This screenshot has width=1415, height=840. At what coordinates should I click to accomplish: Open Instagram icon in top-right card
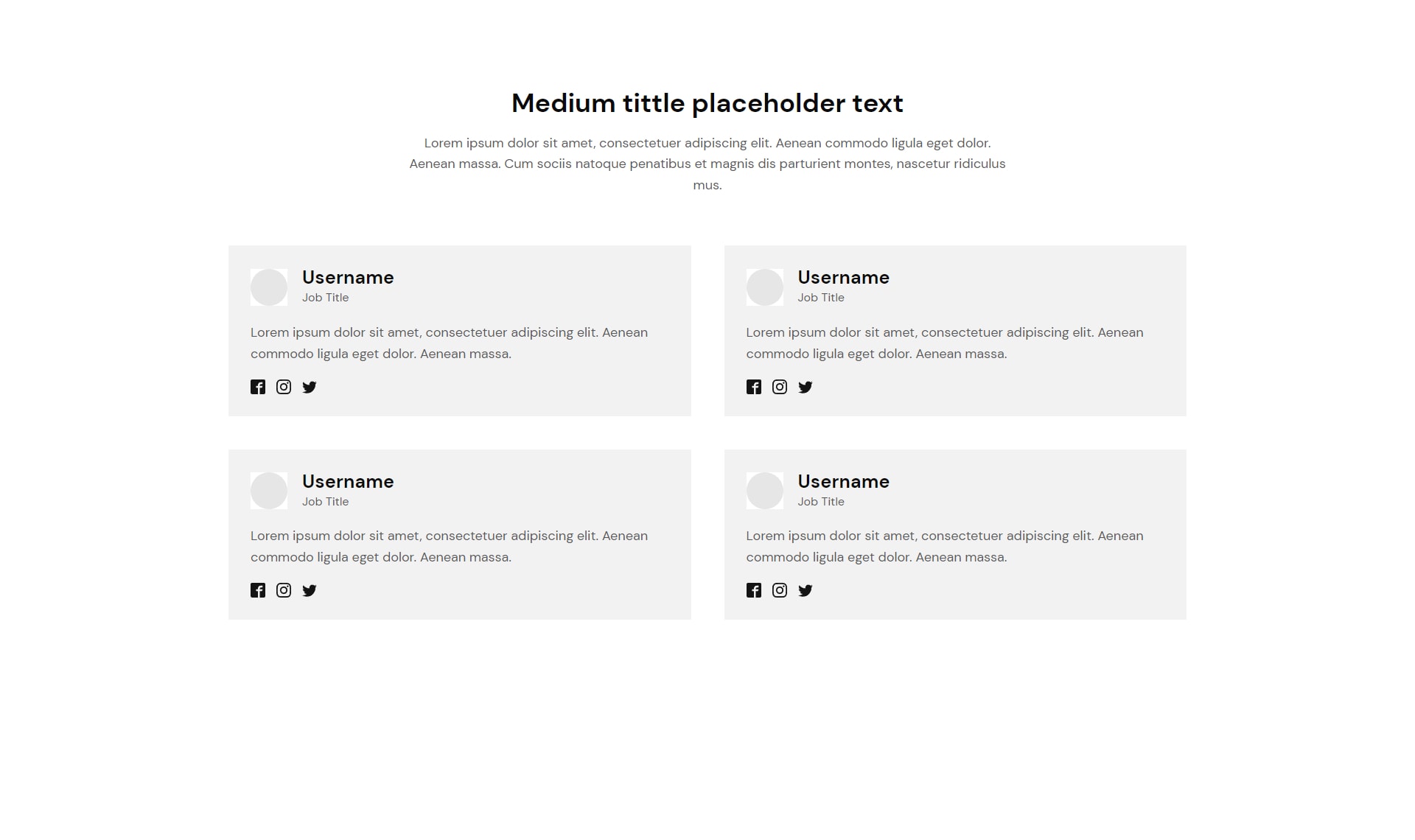click(780, 387)
